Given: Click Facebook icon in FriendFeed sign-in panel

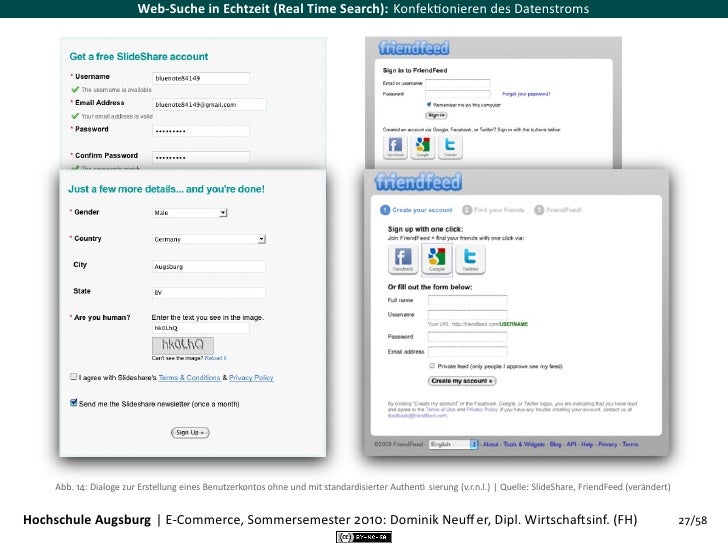Looking at the screenshot, I should click(395, 147).
